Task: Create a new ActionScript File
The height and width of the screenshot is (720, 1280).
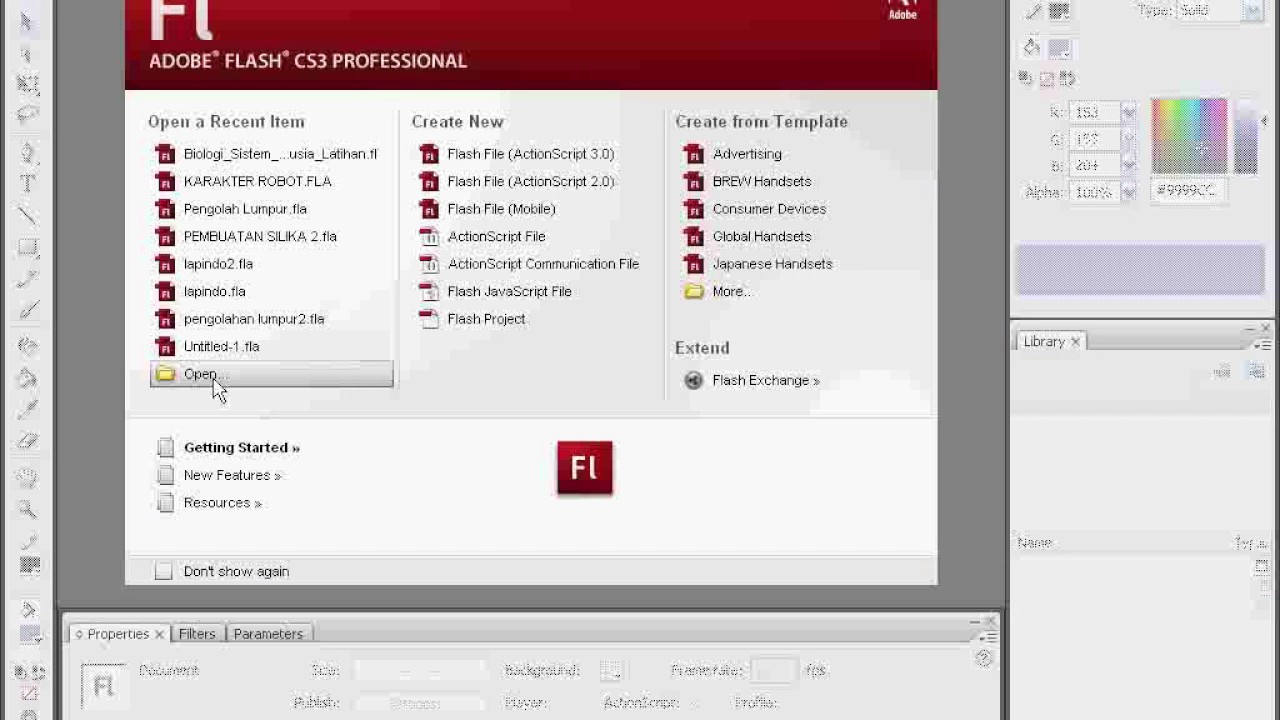Action: tap(496, 237)
